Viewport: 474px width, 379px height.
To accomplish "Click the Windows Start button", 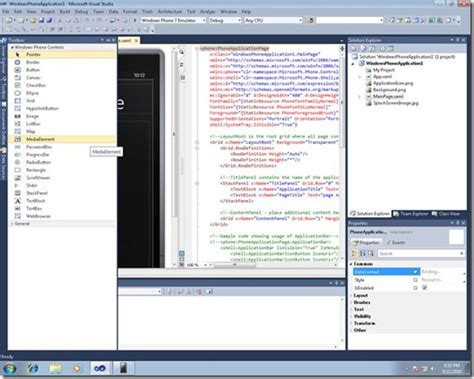I will coord(10,369).
